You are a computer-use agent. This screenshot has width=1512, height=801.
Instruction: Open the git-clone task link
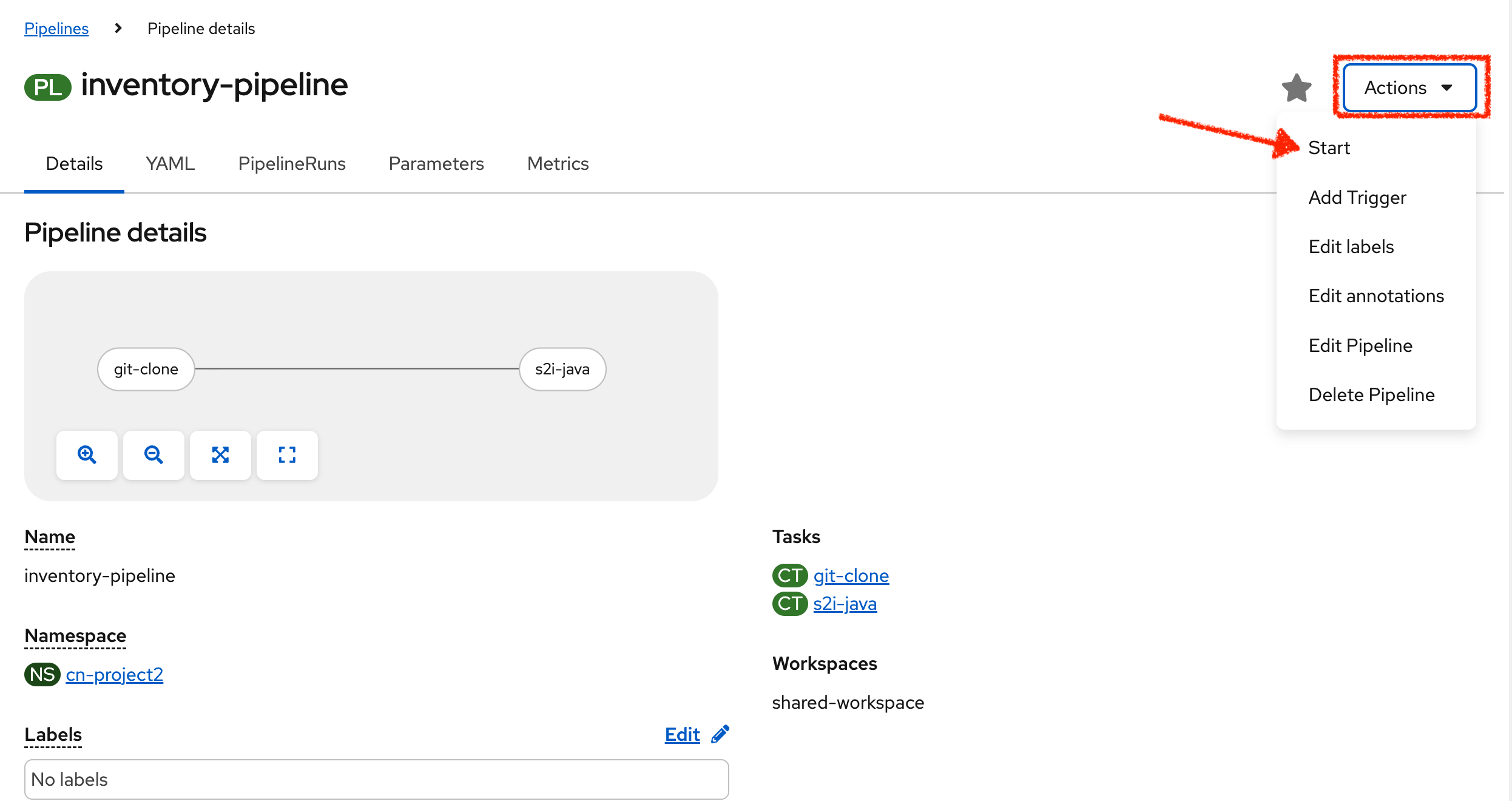coord(851,575)
